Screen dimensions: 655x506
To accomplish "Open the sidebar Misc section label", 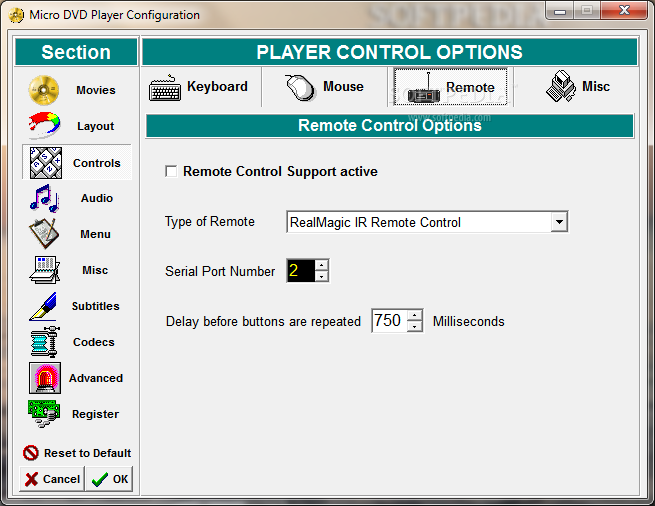I will pyautogui.click(x=95, y=270).
